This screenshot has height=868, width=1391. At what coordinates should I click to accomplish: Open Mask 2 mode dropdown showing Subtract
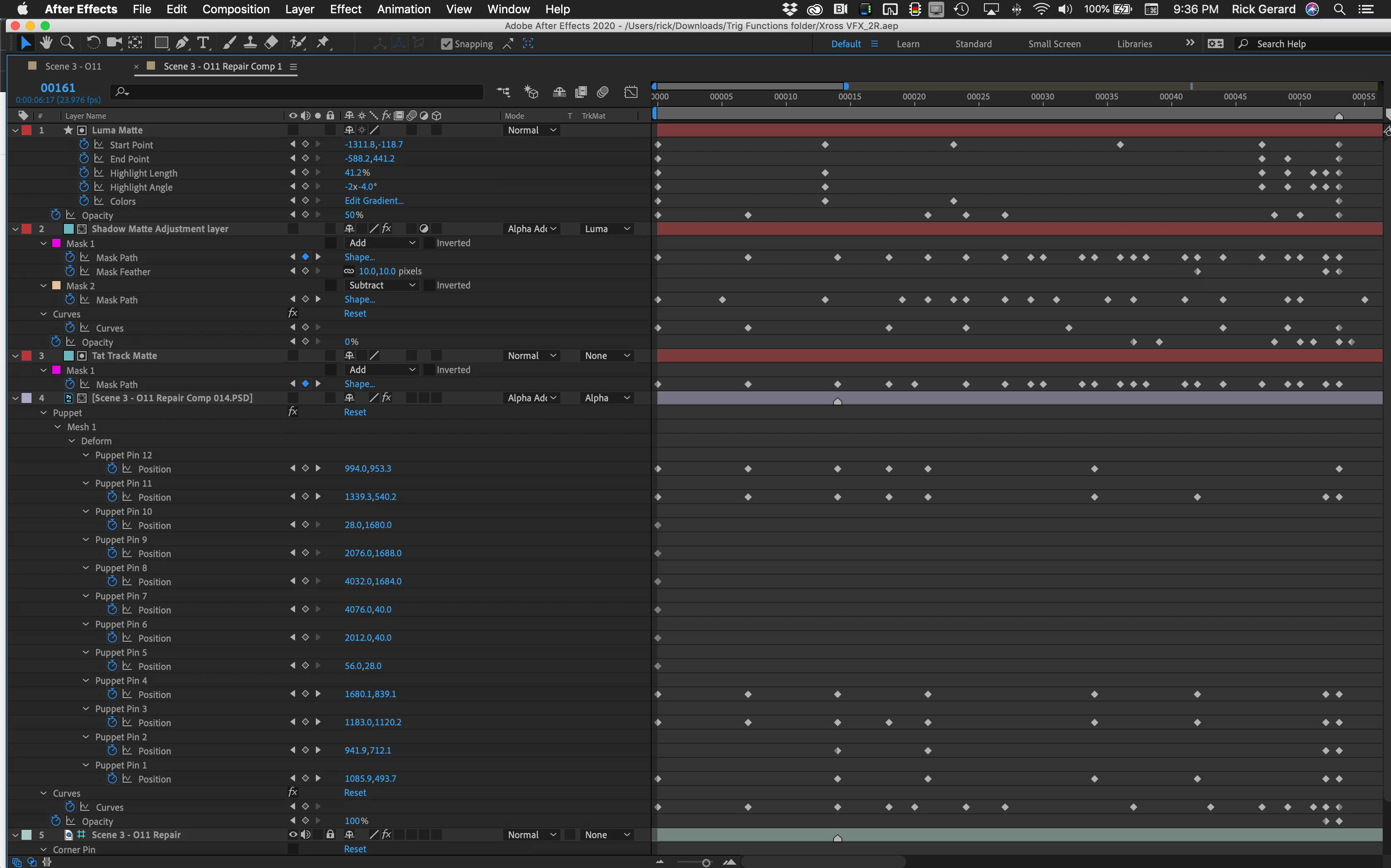tap(382, 285)
